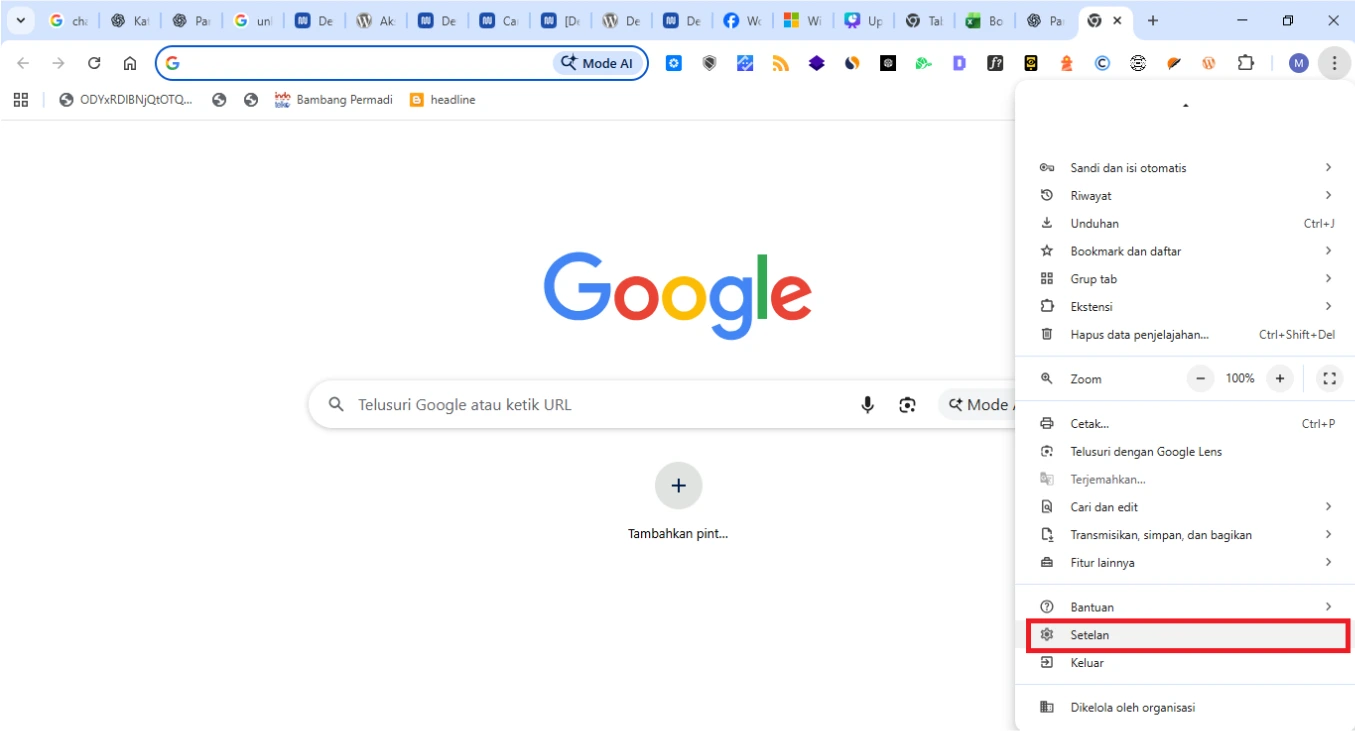
Task: Switch to the Microsoft 'Wi' tab
Action: 802,20
